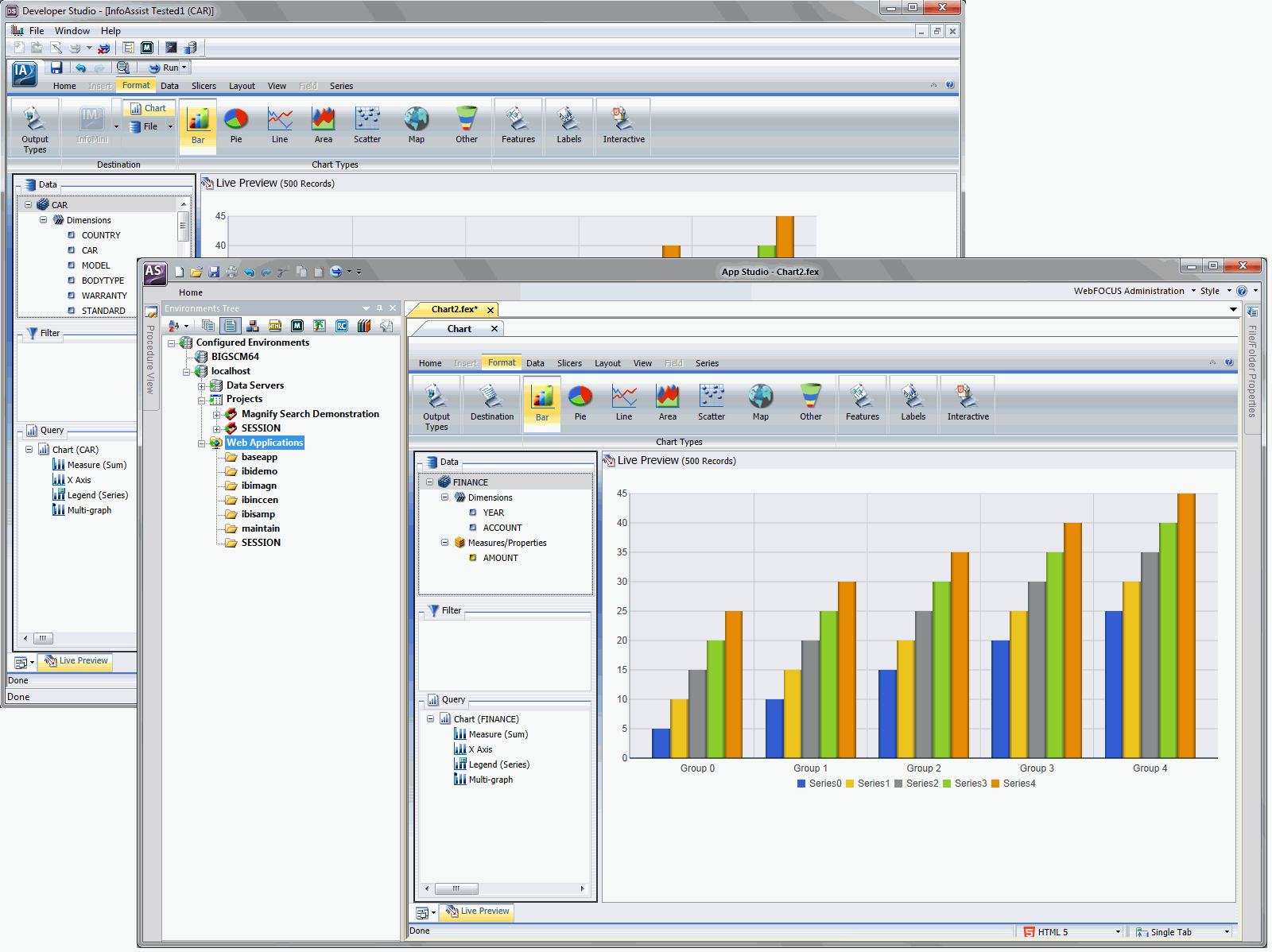The width and height of the screenshot is (1272, 952).
Task: Click Live Preview button at App Studio bottom
Action: pyautogui.click(x=478, y=911)
